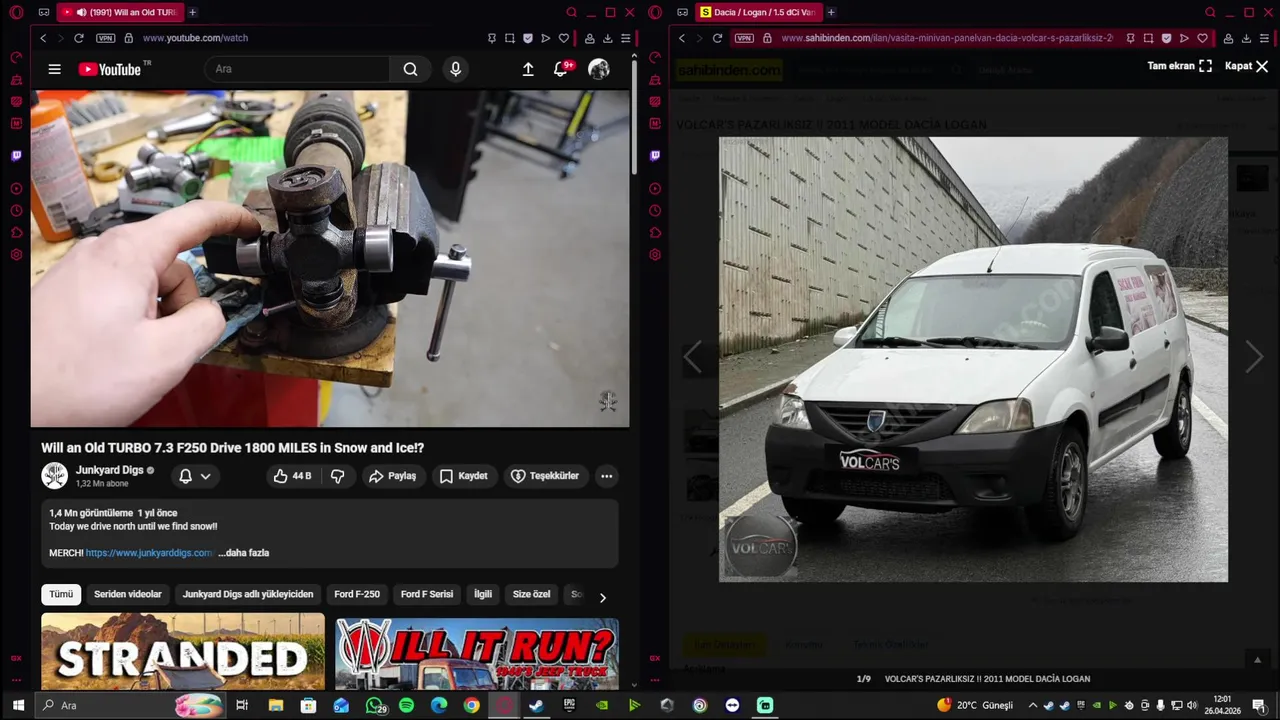Click the YouTube search field Ara
Viewport: 1280px width, 720px height.
[x=297, y=69]
